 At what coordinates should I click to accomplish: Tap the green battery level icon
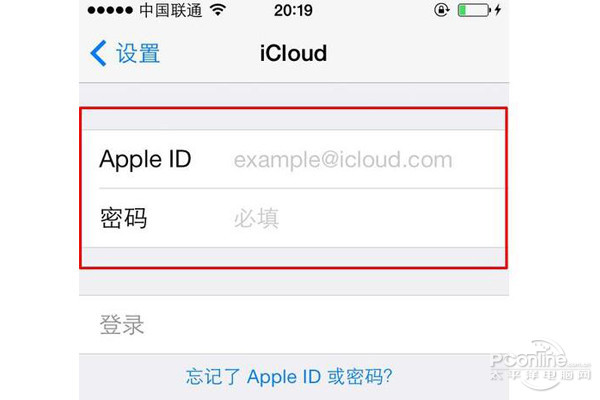pyautogui.click(x=474, y=10)
